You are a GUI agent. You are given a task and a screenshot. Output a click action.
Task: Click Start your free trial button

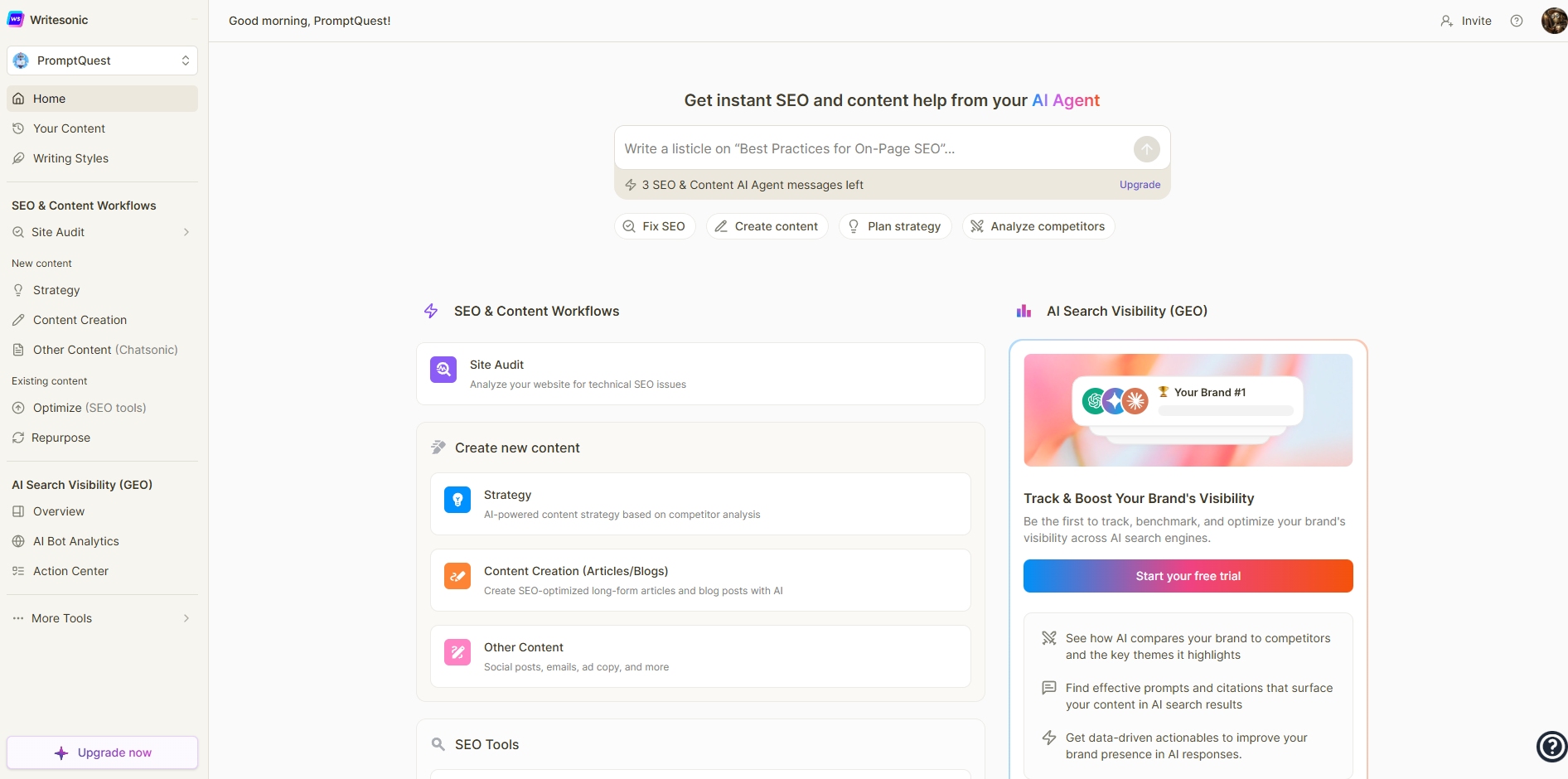coord(1188,576)
